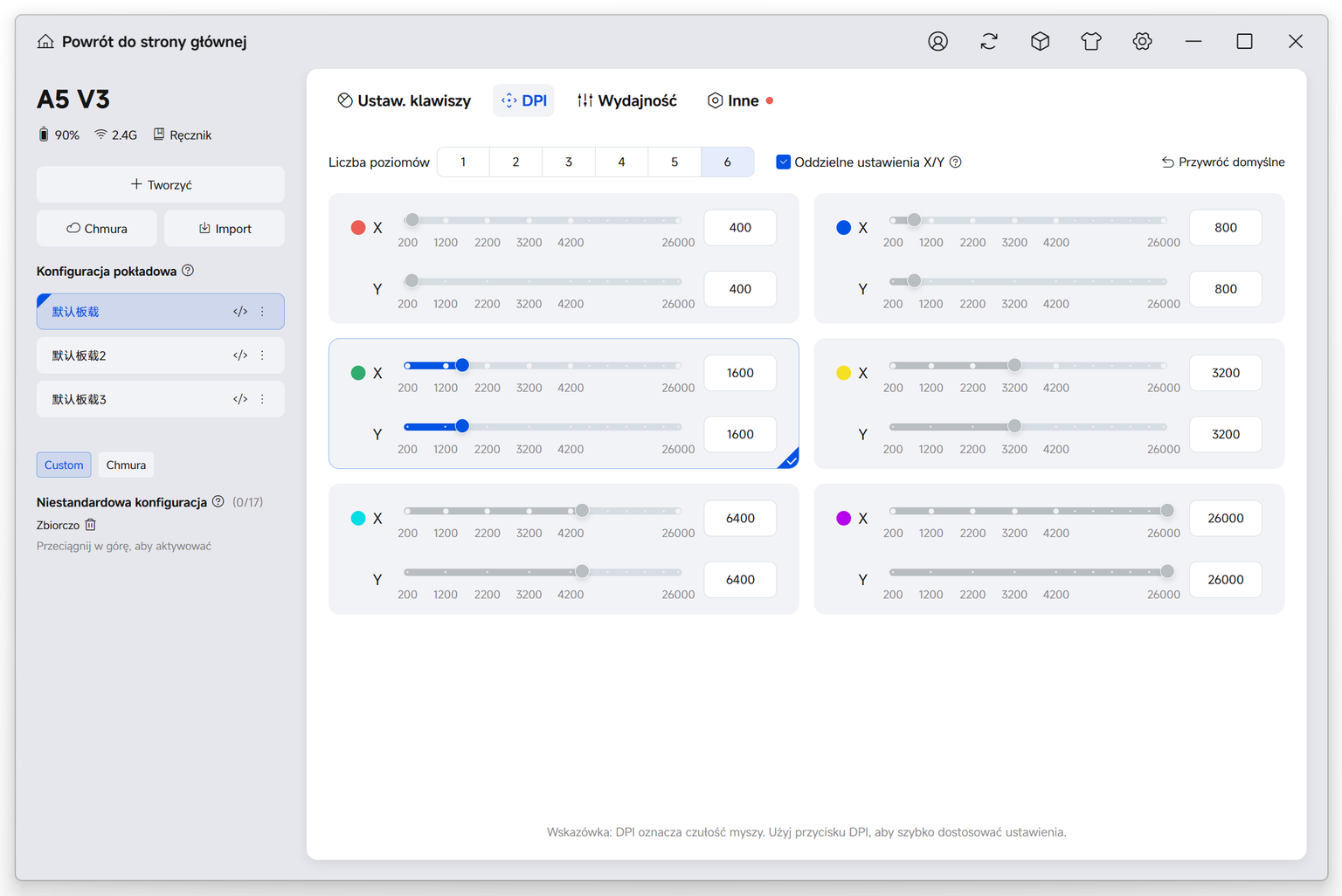Select the 默认板载2 onboard profile
Viewport: 1342px width, 896px height.
point(161,355)
